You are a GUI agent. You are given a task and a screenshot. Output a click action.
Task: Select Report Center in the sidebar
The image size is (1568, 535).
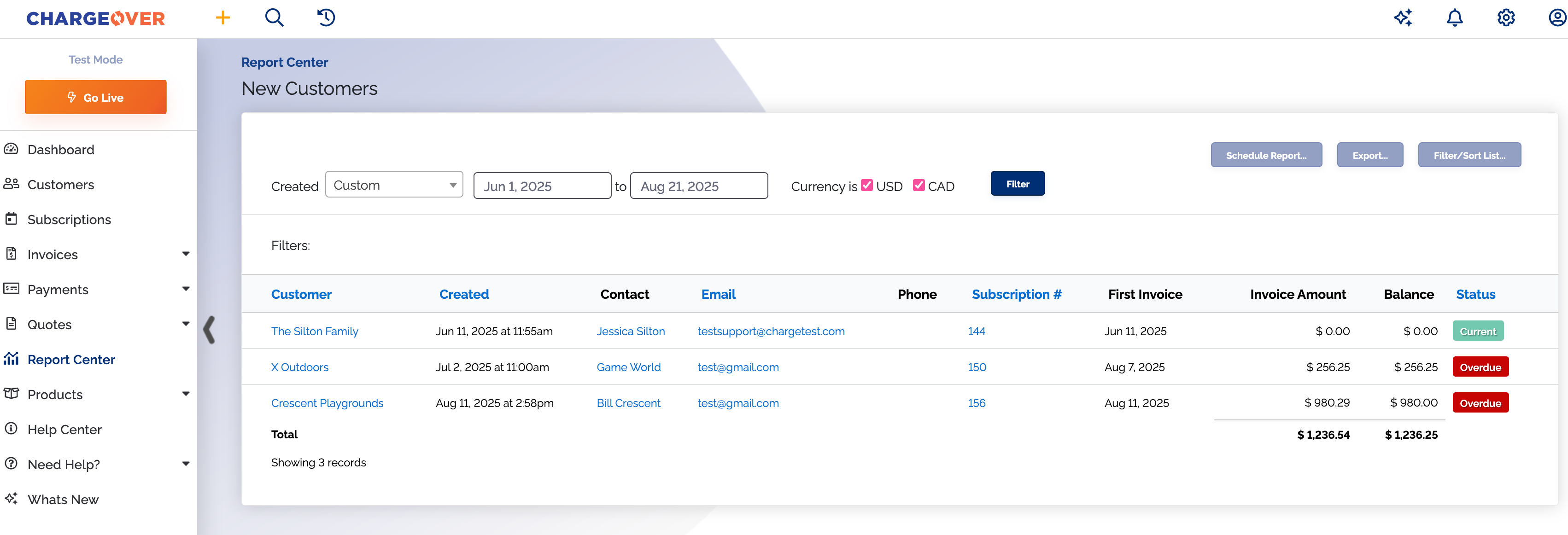pyautogui.click(x=71, y=360)
